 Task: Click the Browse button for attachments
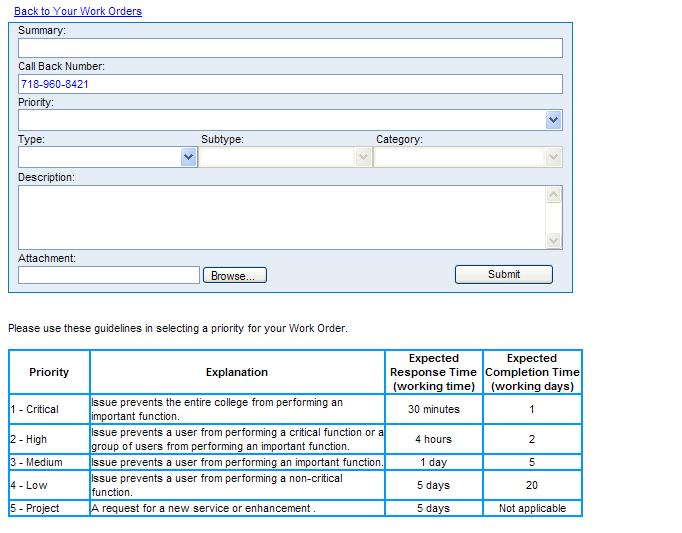click(x=235, y=275)
